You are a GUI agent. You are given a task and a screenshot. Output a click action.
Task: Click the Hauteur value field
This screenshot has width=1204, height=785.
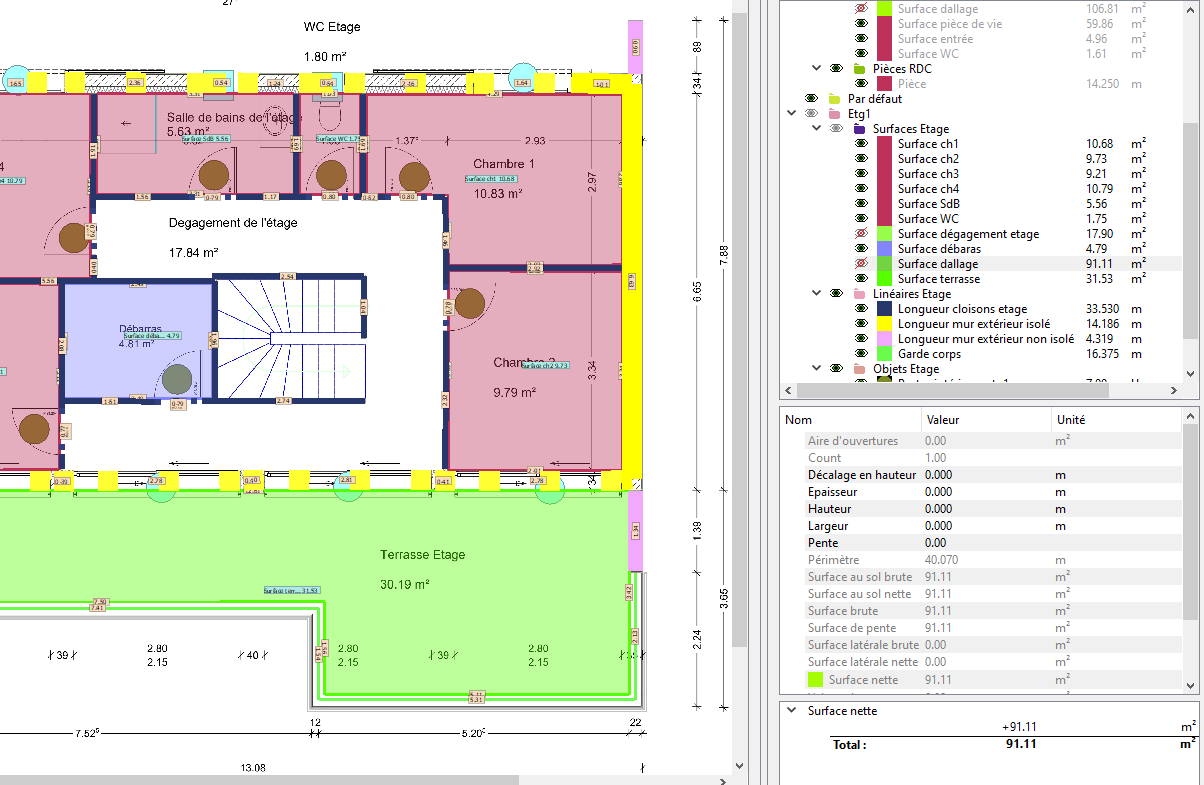[985, 509]
